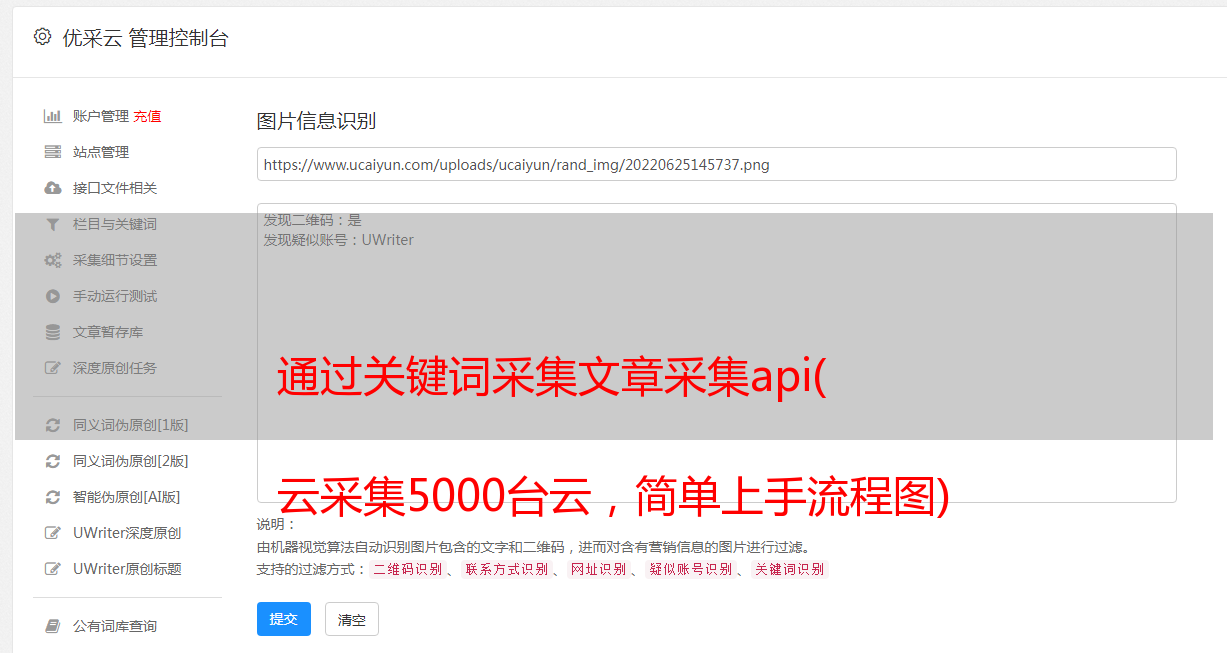Screen dimensions: 1227x653
Task: Select 深度原创任务 in the sidebar
Action: (115, 368)
